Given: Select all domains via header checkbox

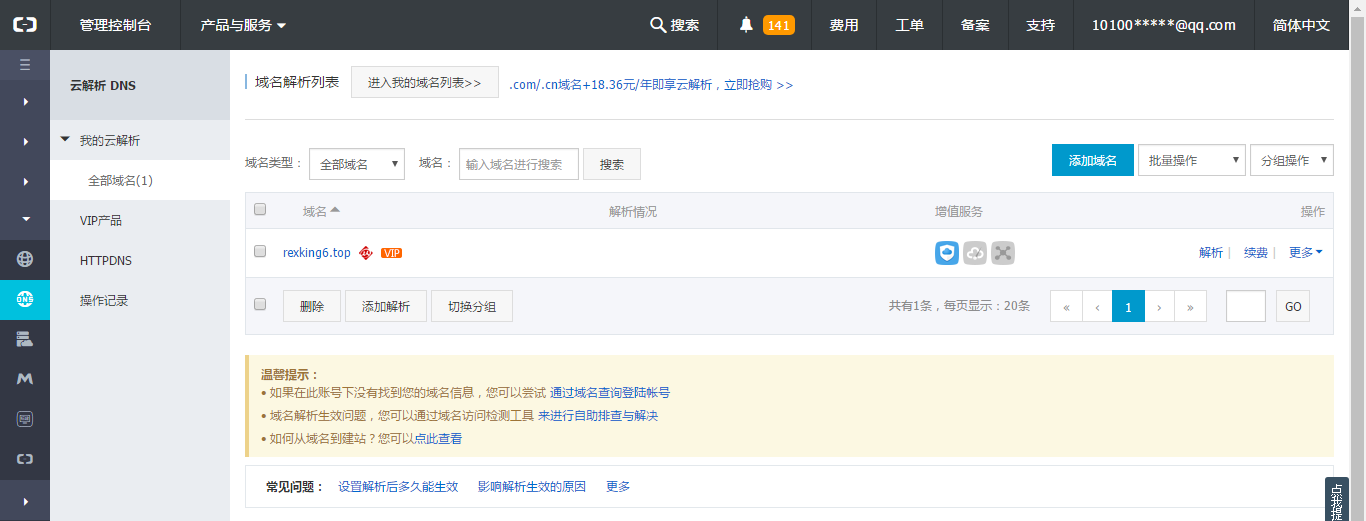Looking at the screenshot, I should click(x=260, y=209).
